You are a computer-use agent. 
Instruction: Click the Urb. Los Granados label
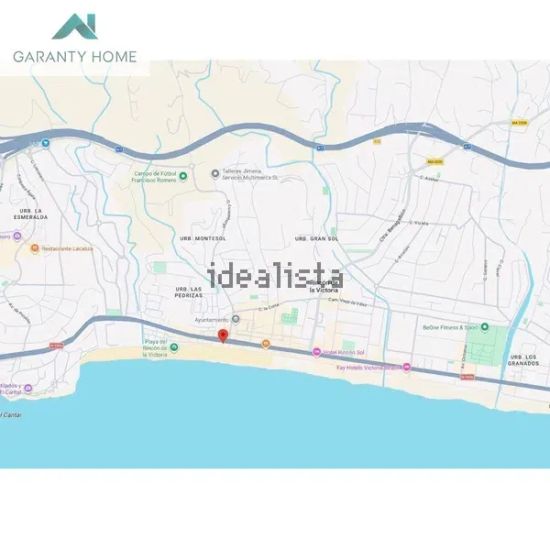click(x=523, y=360)
